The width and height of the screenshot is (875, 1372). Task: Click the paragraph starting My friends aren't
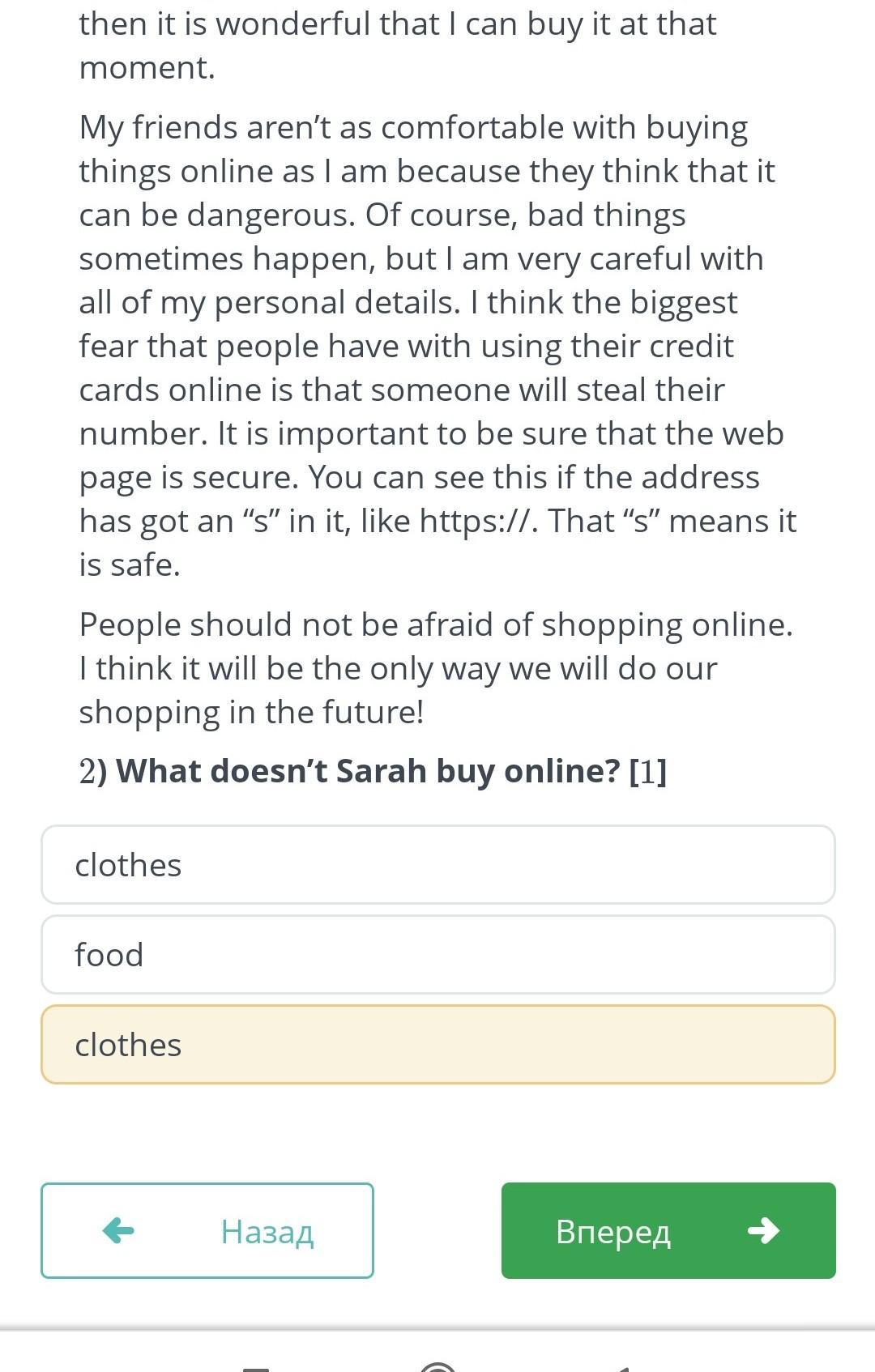pyautogui.click(x=438, y=346)
